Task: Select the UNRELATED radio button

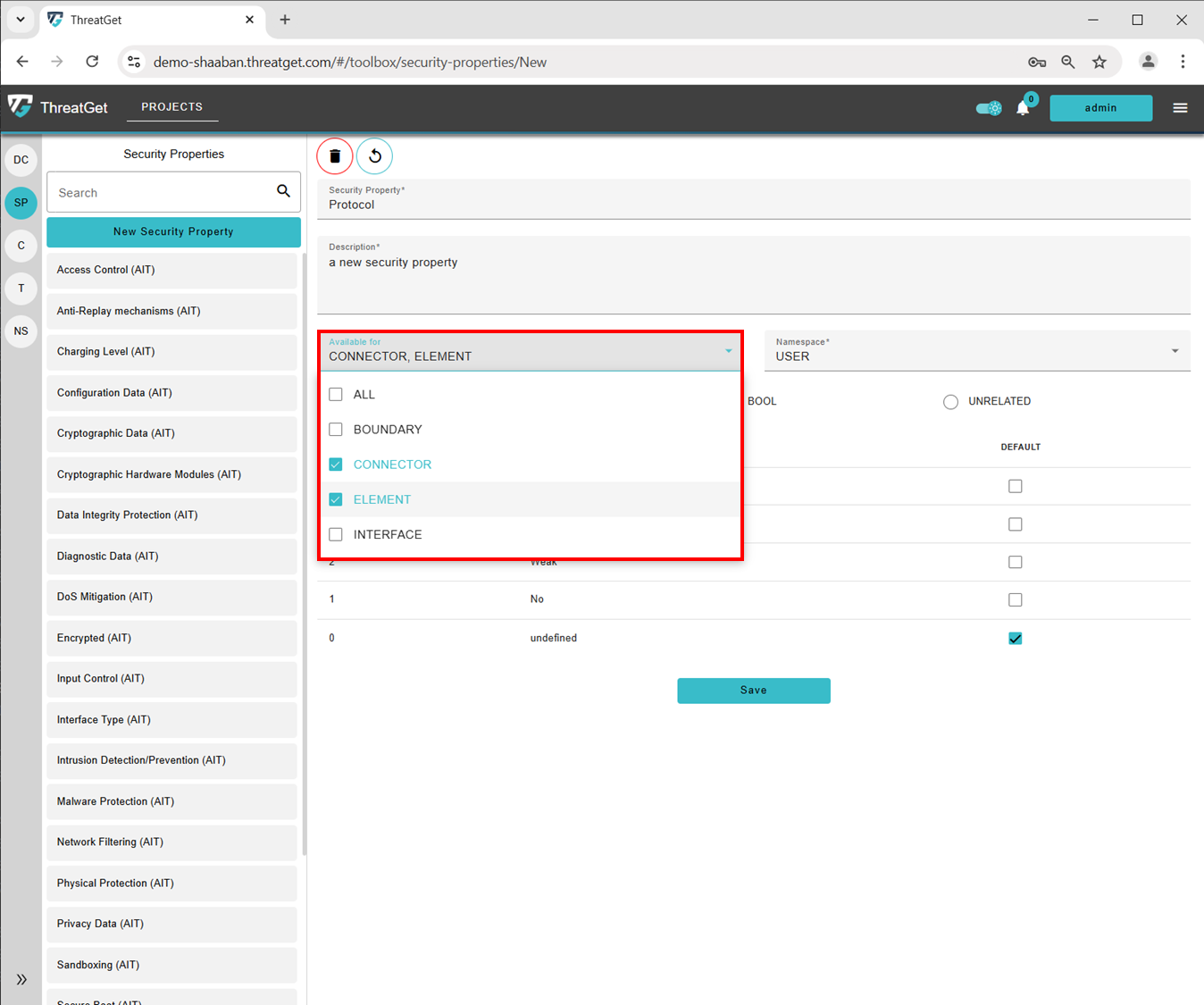Action: tap(950, 402)
